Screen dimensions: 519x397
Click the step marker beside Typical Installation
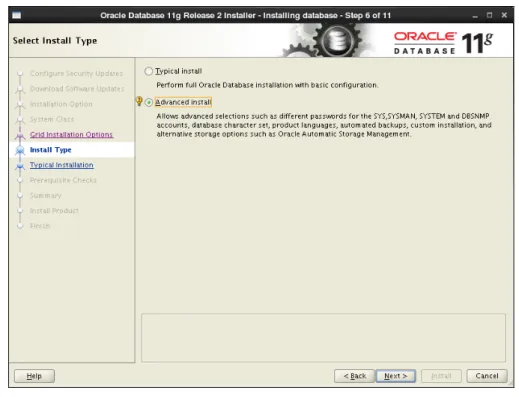point(20,166)
